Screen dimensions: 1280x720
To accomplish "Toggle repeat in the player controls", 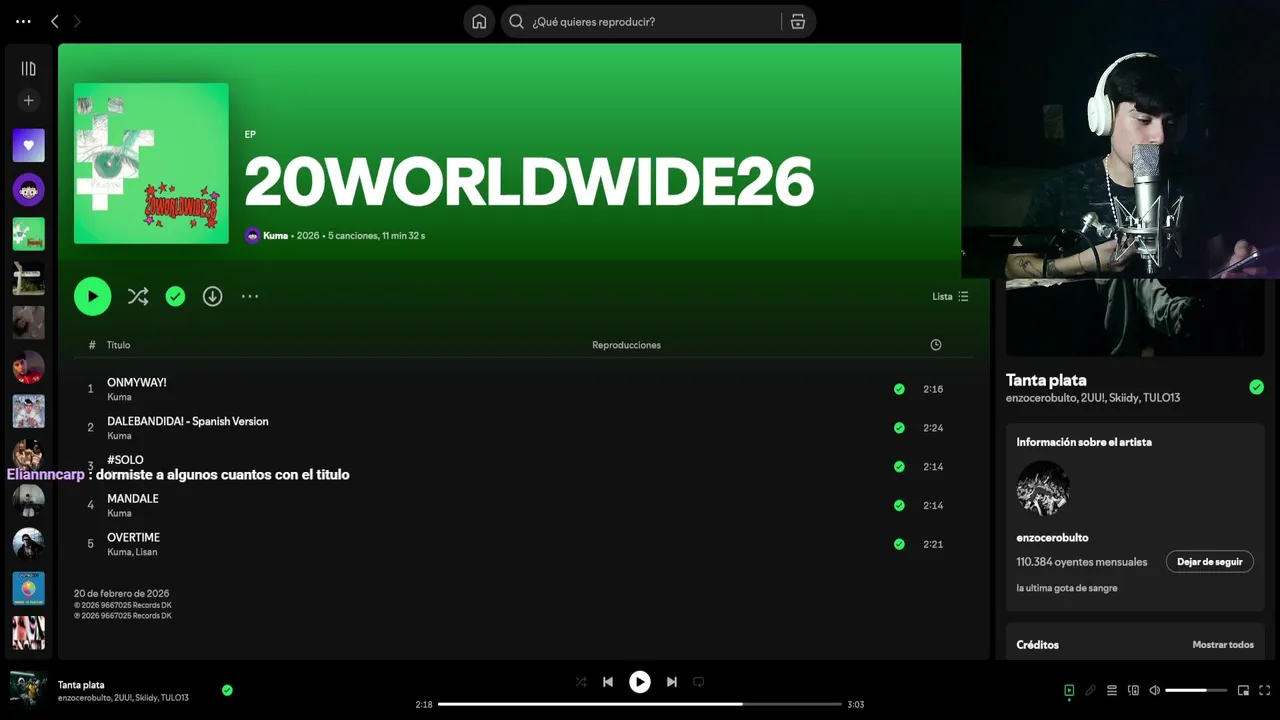I will (699, 682).
